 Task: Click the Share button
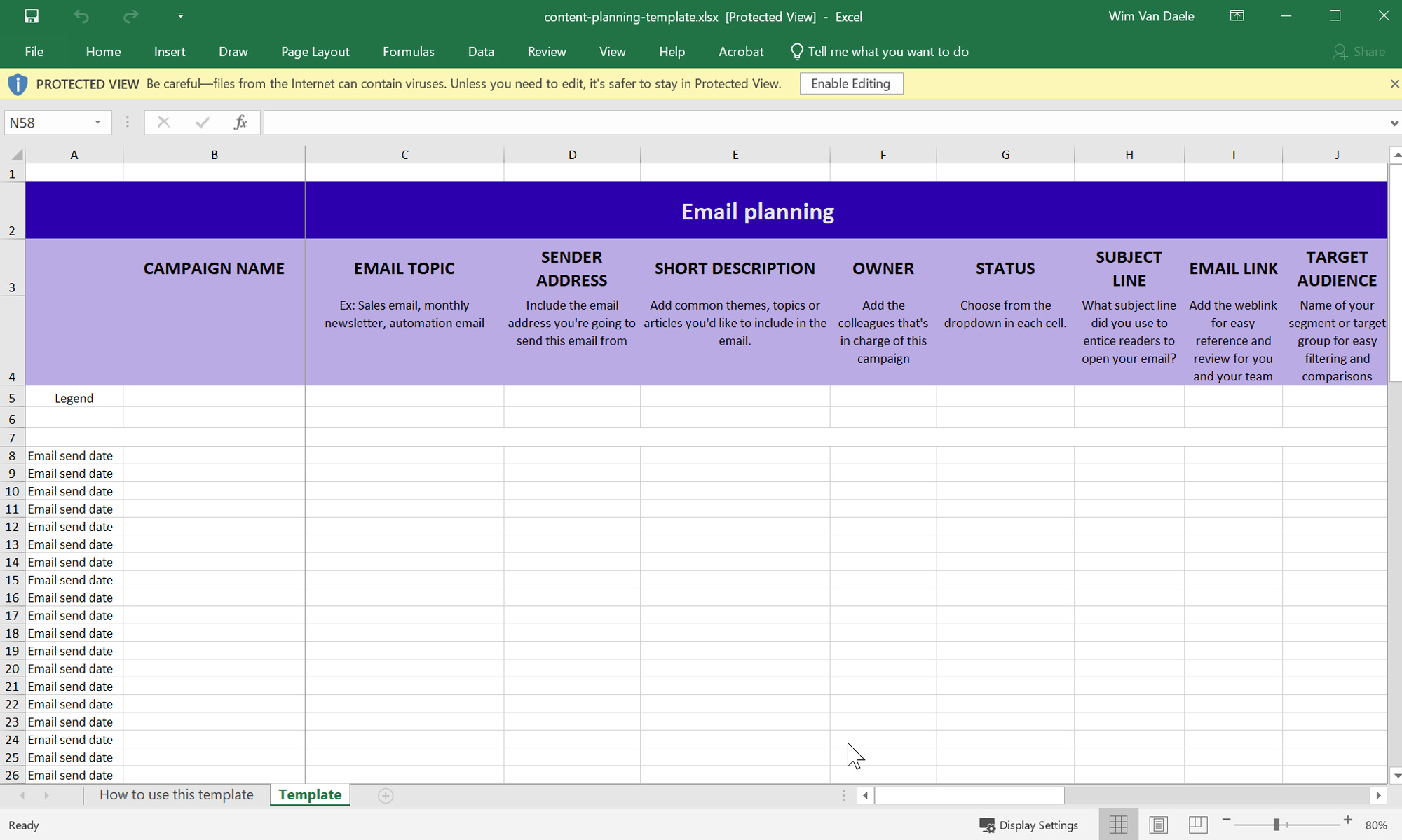point(1359,52)
